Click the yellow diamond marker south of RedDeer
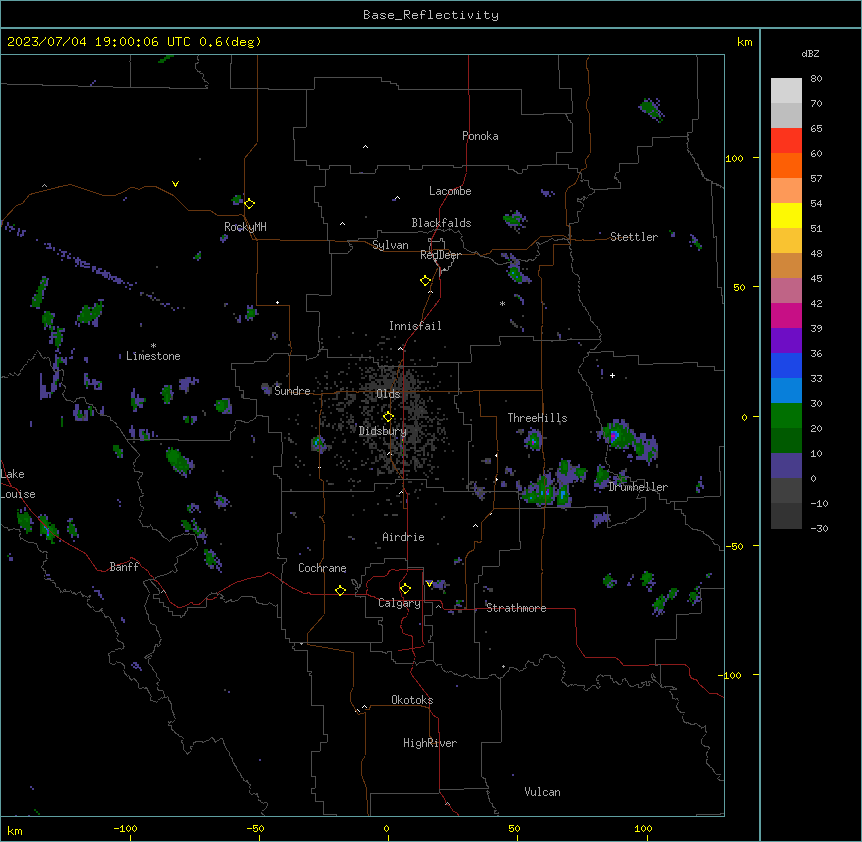 pyautogui.click(x=426, y=281)
